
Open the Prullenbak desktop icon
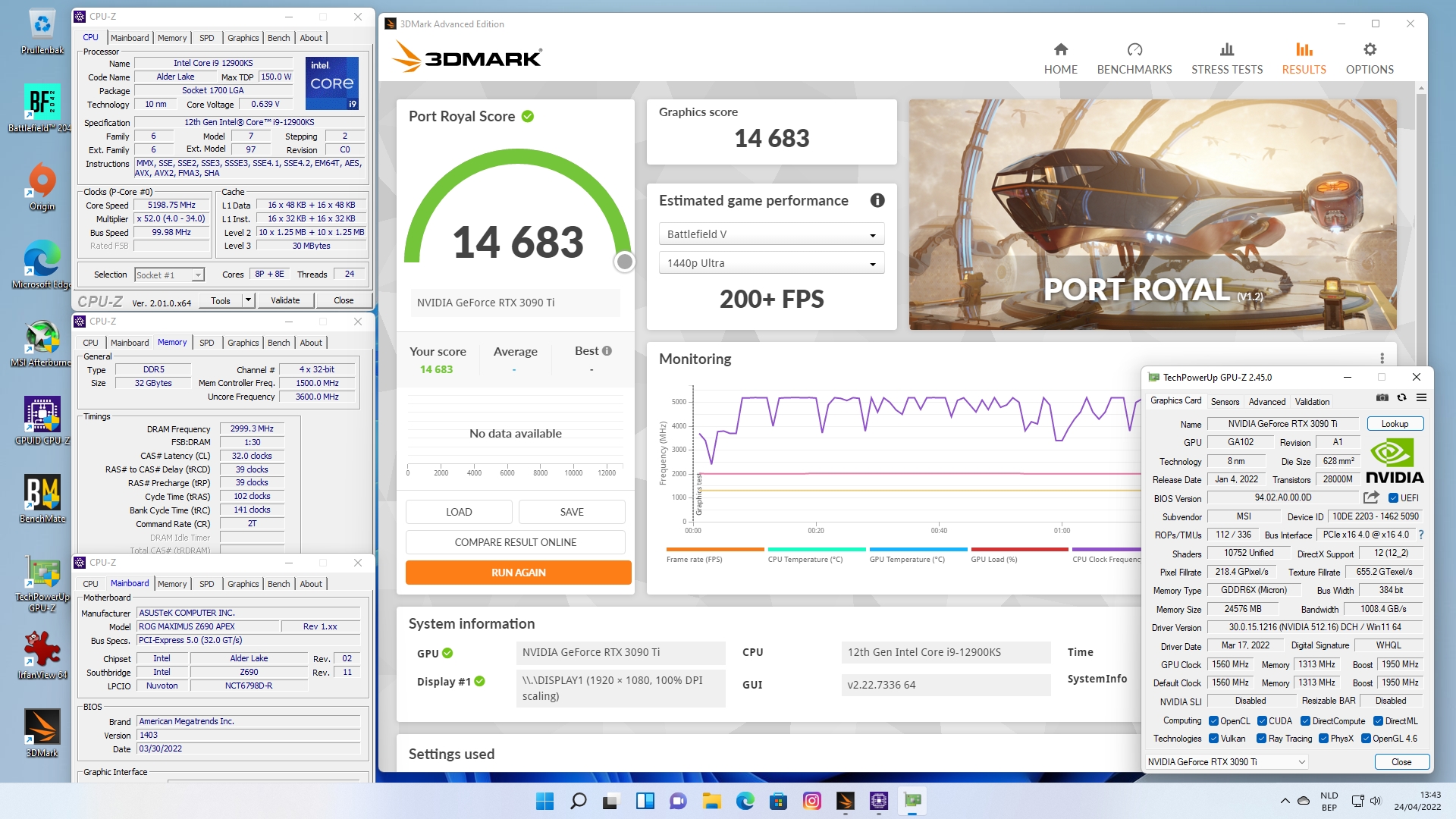pos(42,33)
